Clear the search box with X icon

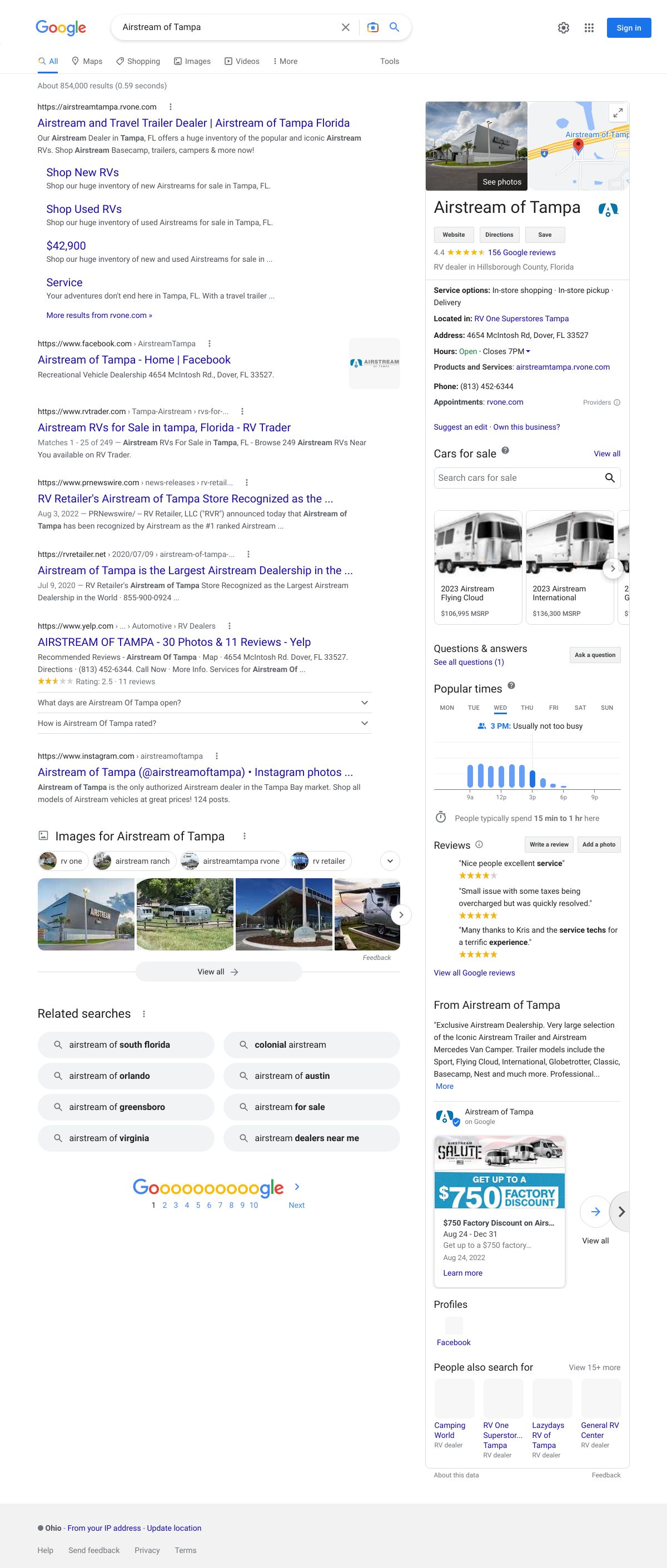(x=346, y=27)
